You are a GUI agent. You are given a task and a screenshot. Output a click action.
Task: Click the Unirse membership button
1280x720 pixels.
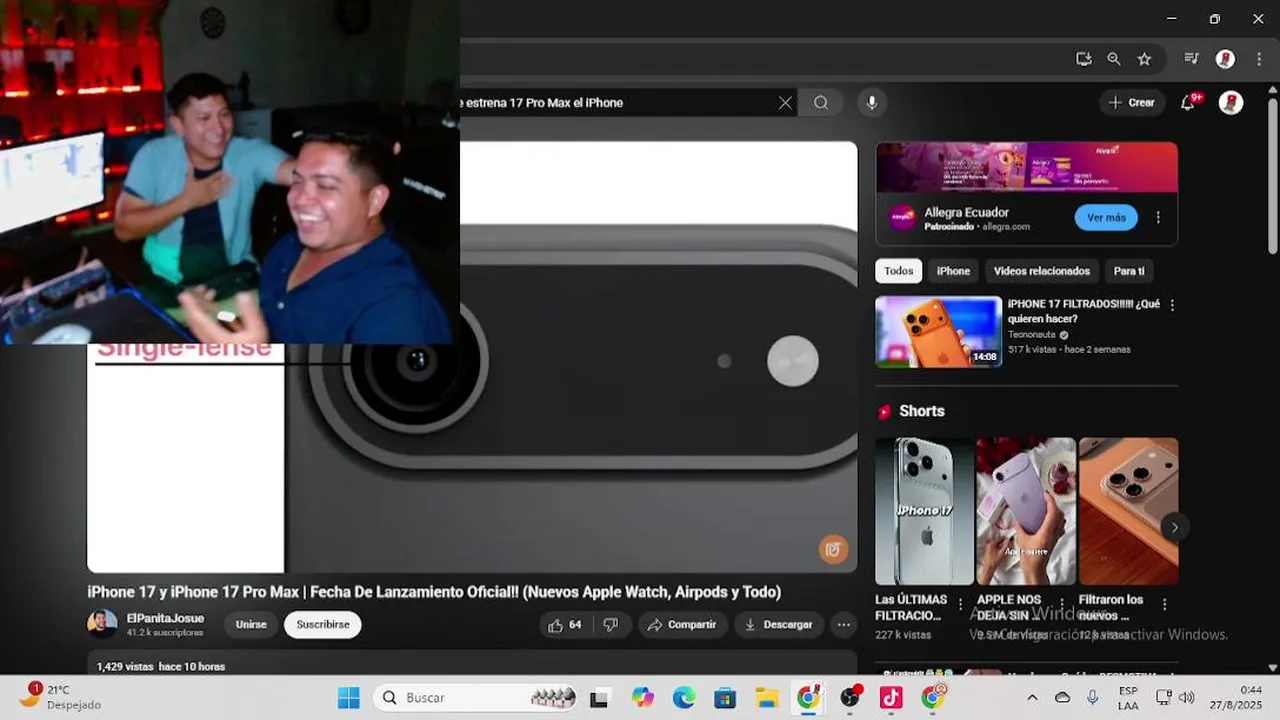[251, 625]
